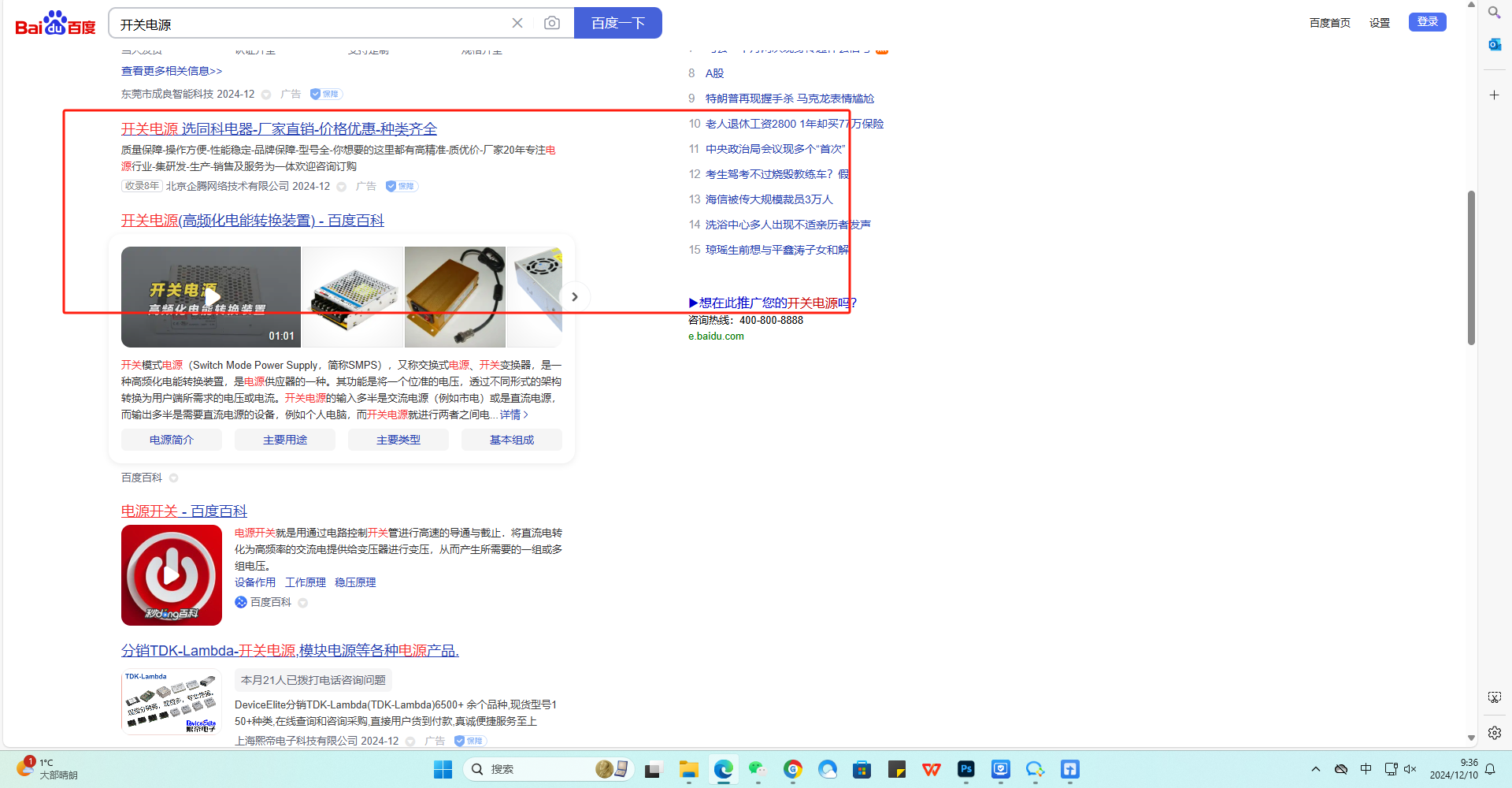
Task: Click the Windows taskbar search box
Action: (549, 769)
